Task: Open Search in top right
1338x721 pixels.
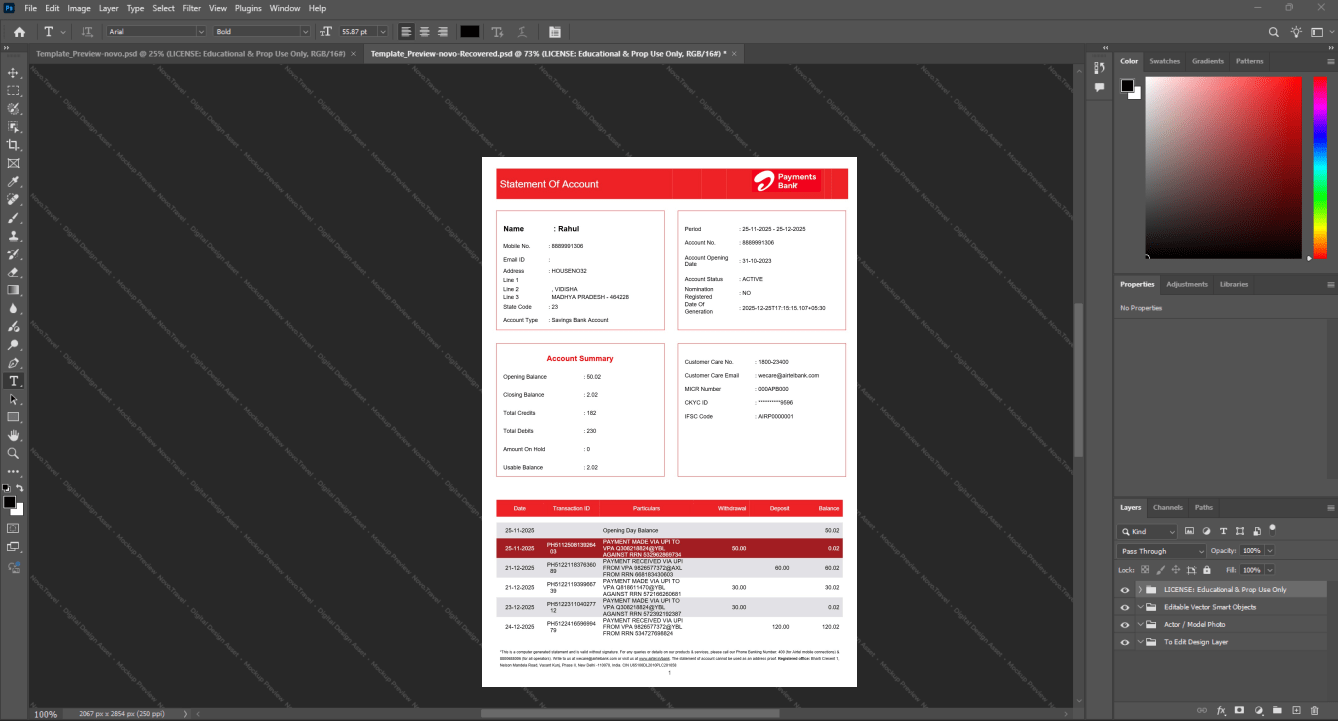Action: [x=1274, y=32]
